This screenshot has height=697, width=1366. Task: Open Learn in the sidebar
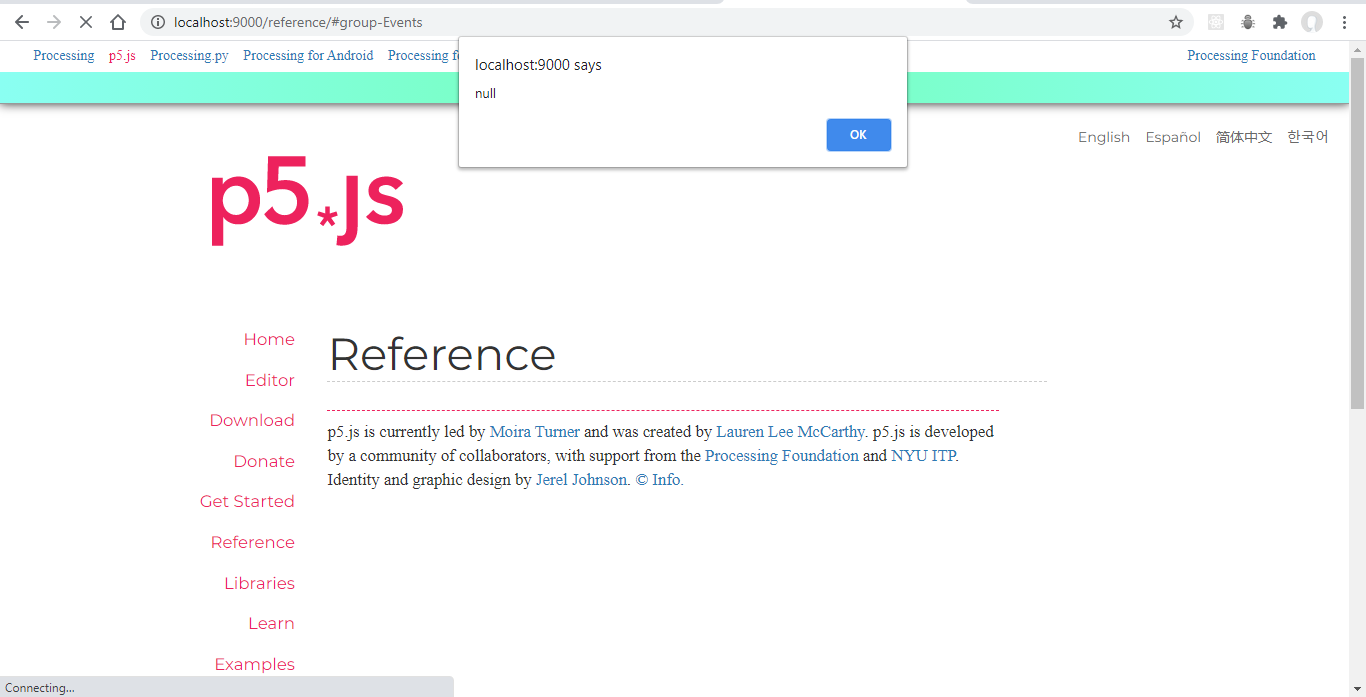[x=271, y=624]
